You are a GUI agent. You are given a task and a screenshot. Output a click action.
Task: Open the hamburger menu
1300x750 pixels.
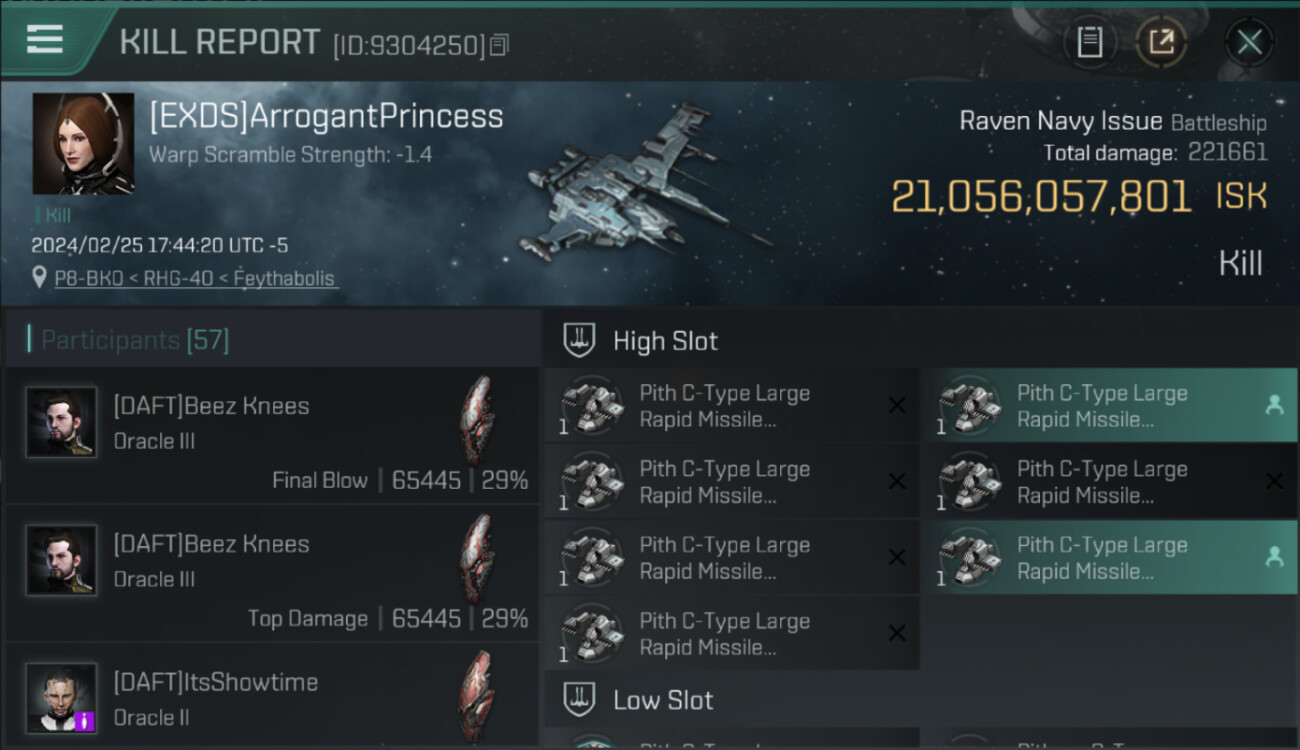coord(45,40)
